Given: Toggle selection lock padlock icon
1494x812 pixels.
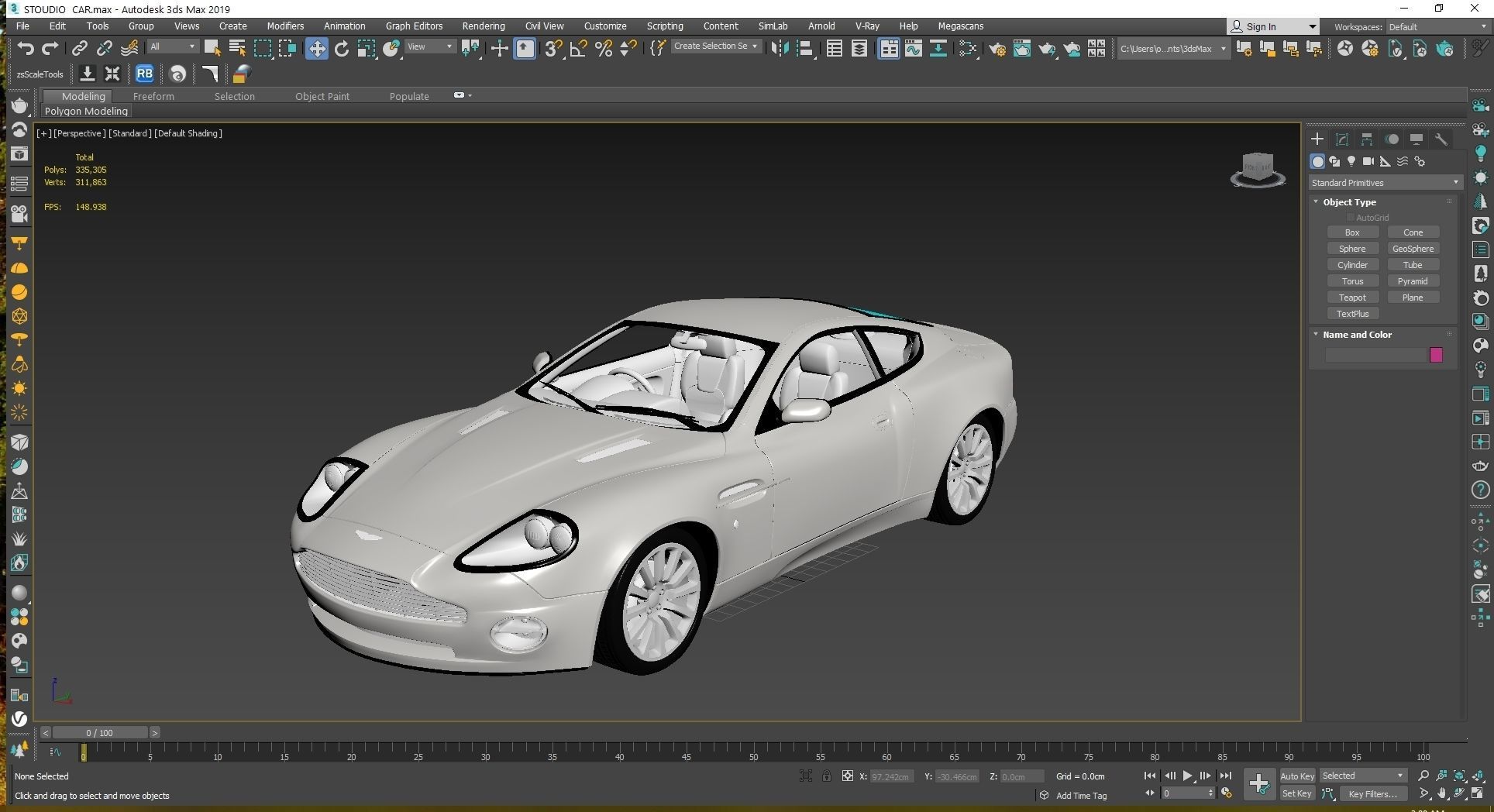Looking at the screenshot, I should coord(827,776).
